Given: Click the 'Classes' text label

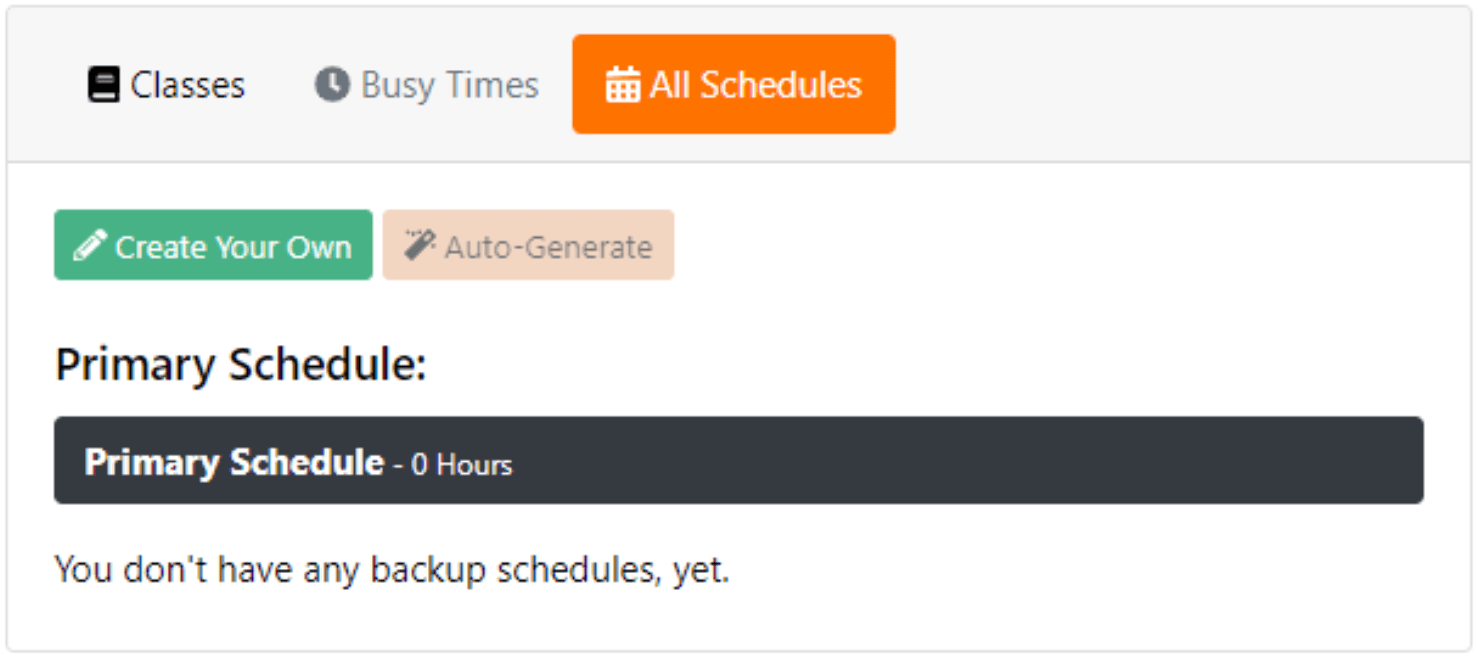Looking at the screenshot, I should (187, 85).
